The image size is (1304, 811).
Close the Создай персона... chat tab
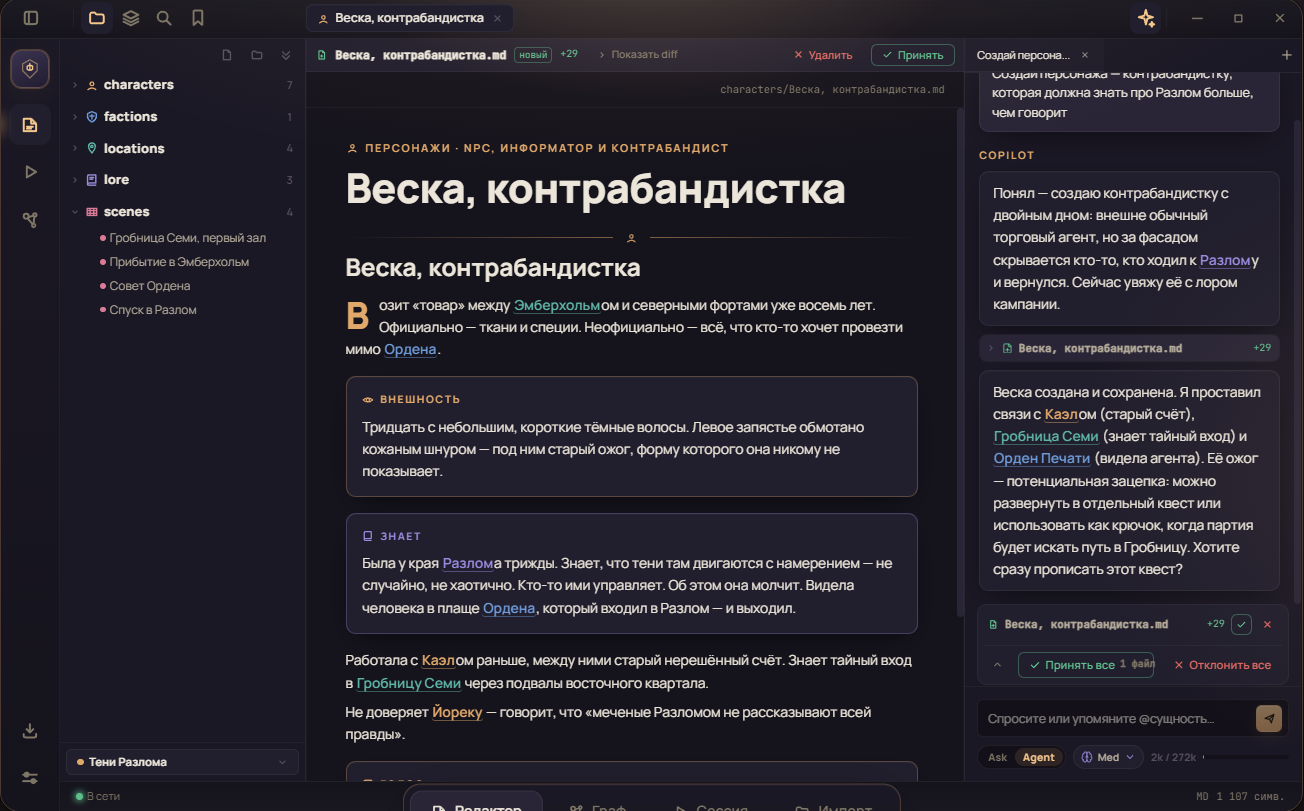tap(1085, 55)
